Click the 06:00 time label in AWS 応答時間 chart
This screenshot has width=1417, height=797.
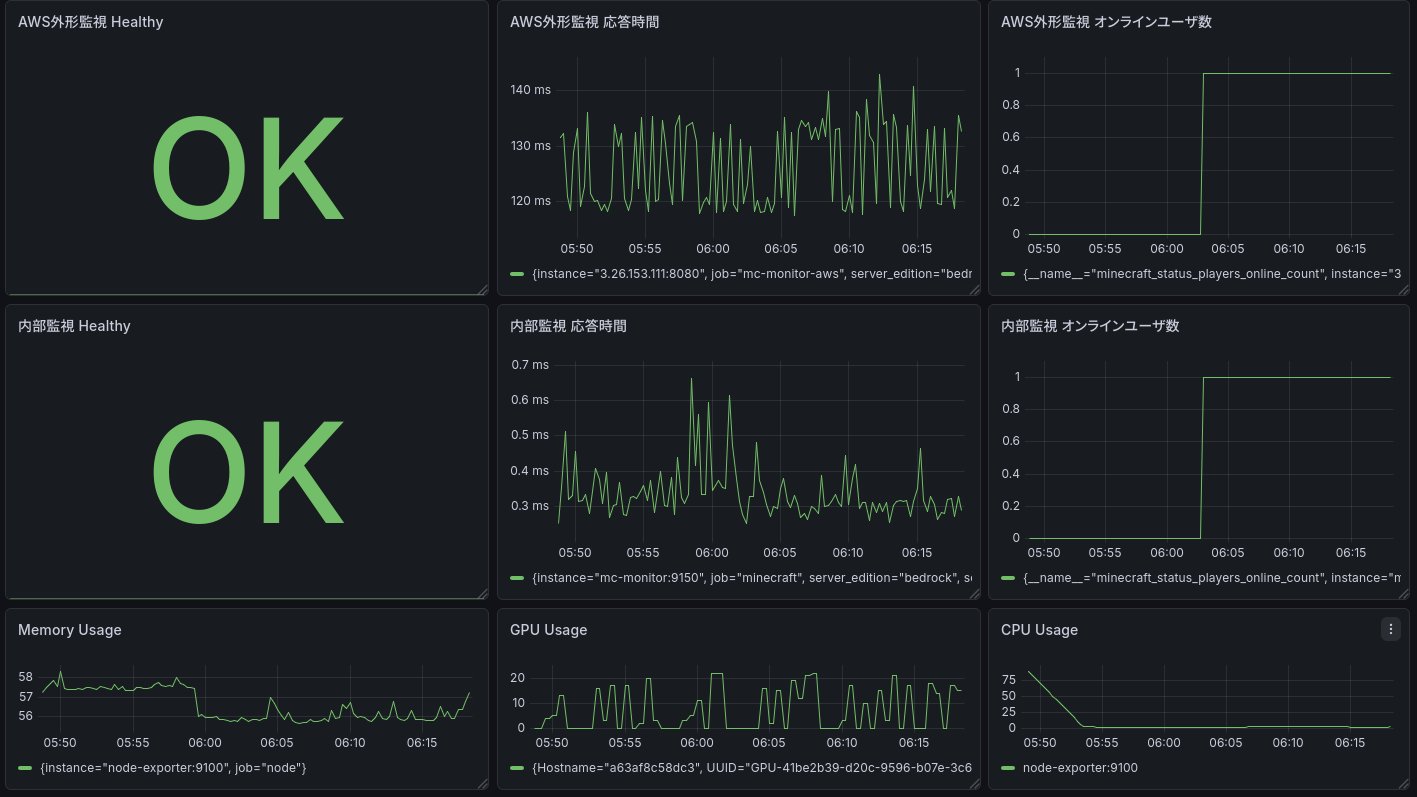point(713,248)
